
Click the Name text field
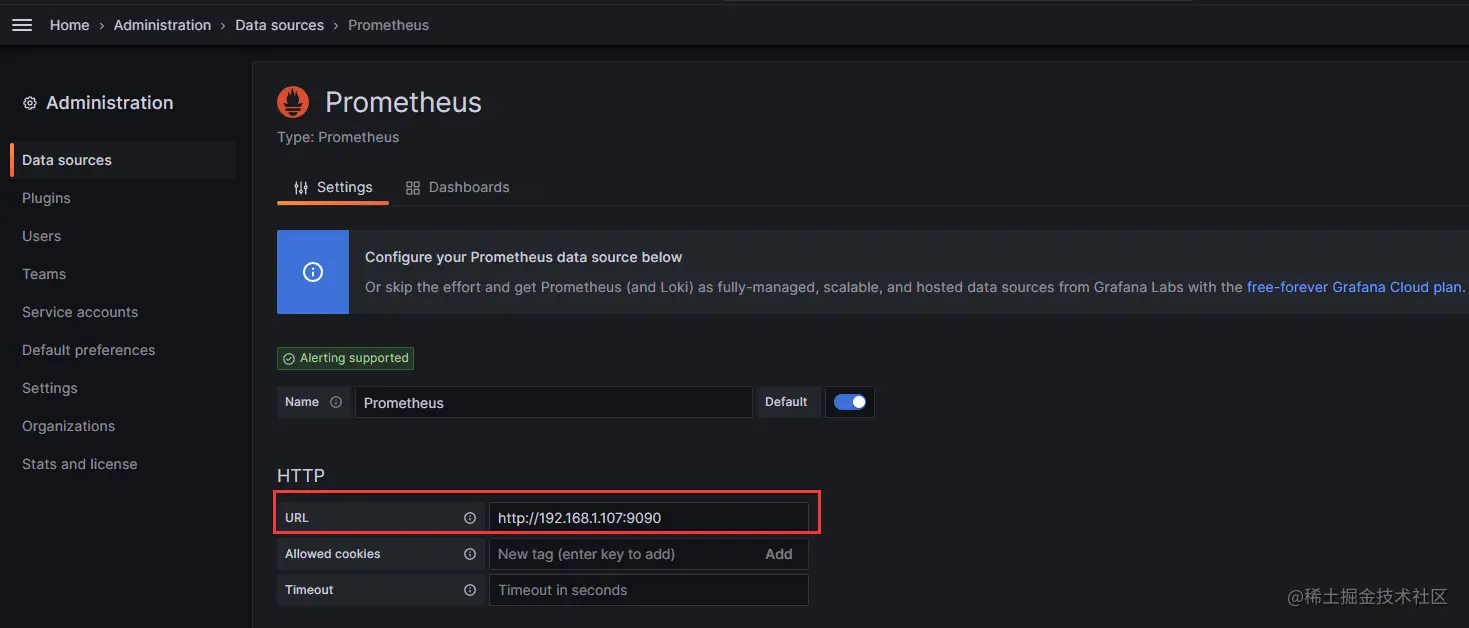pos(553,402)
